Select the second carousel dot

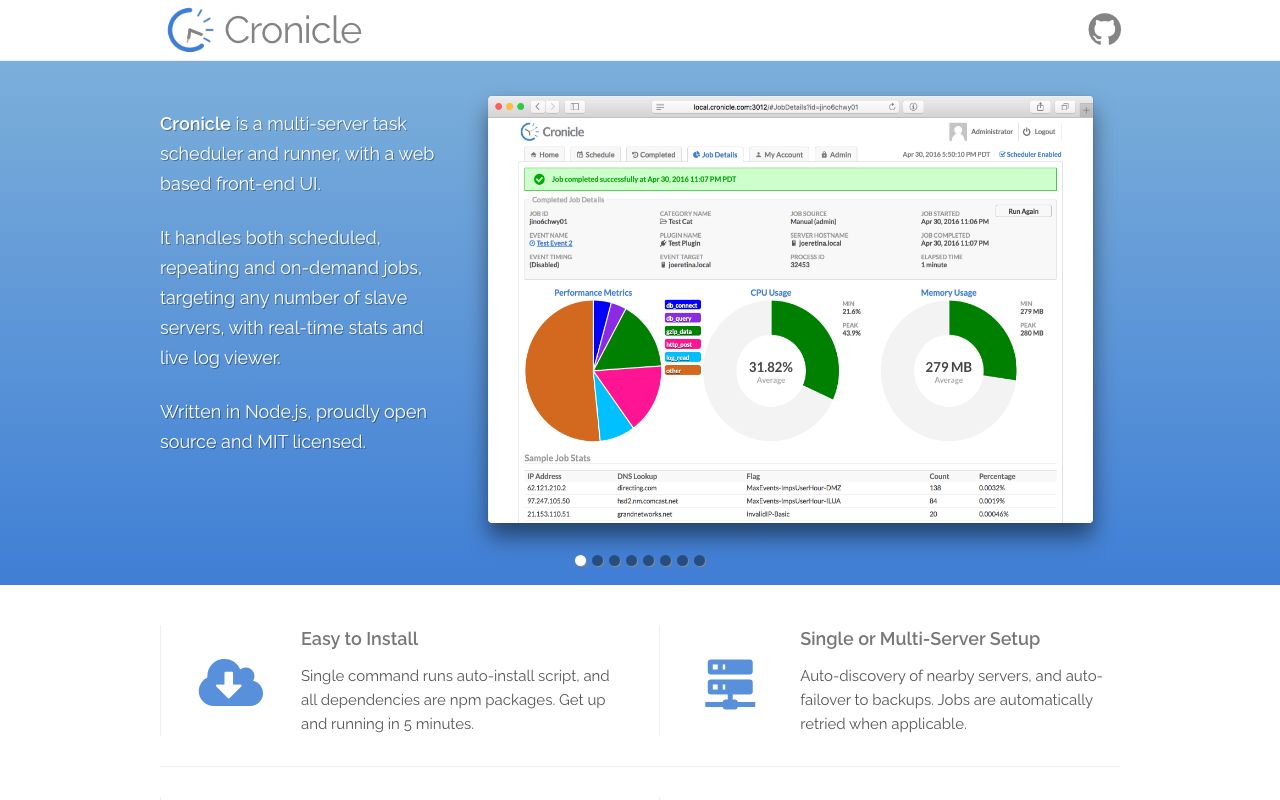coord(597,560)
